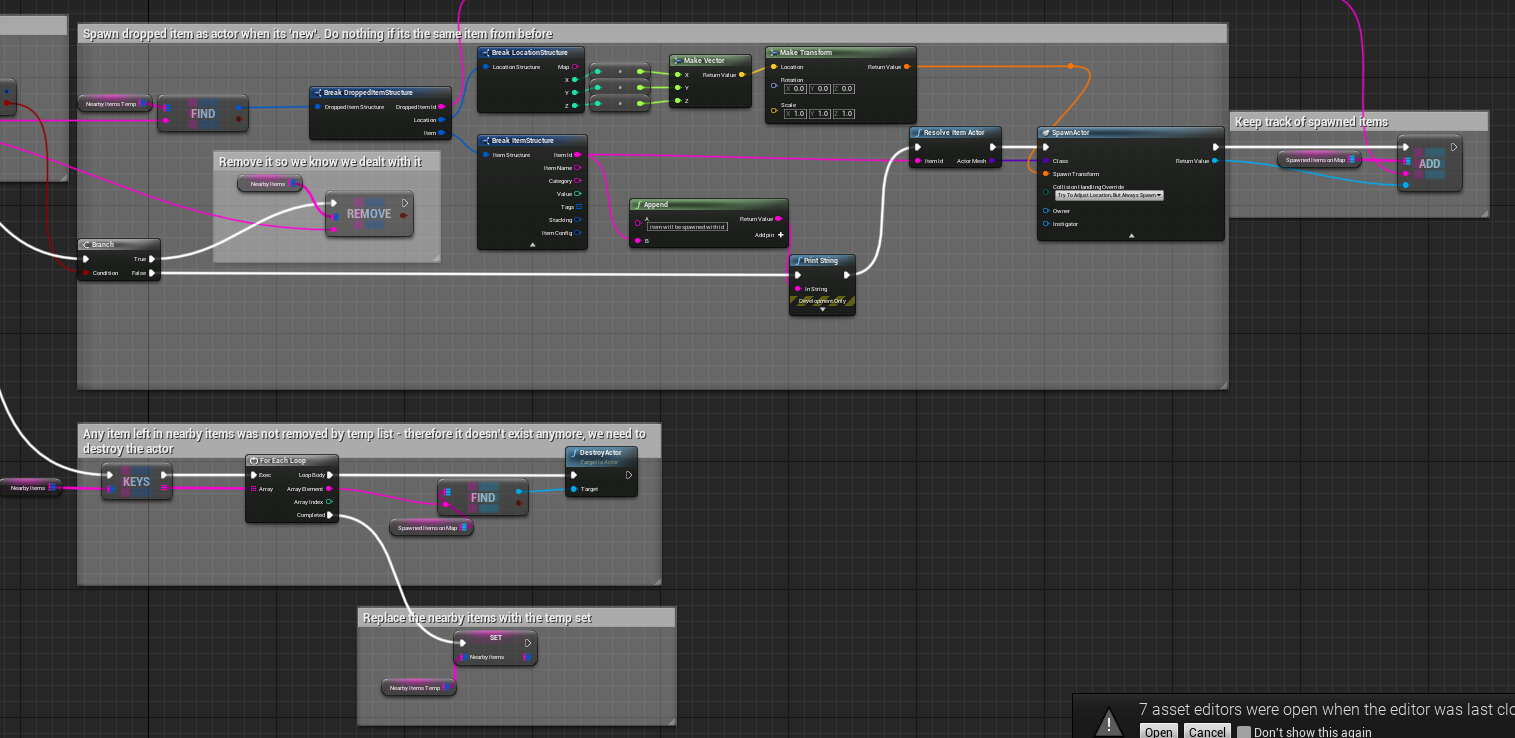Image resolution: width=1515 pixels, height=738 pixels.
Task: Open Collision Handling Override dropdown
Action: click(1109, 195)
